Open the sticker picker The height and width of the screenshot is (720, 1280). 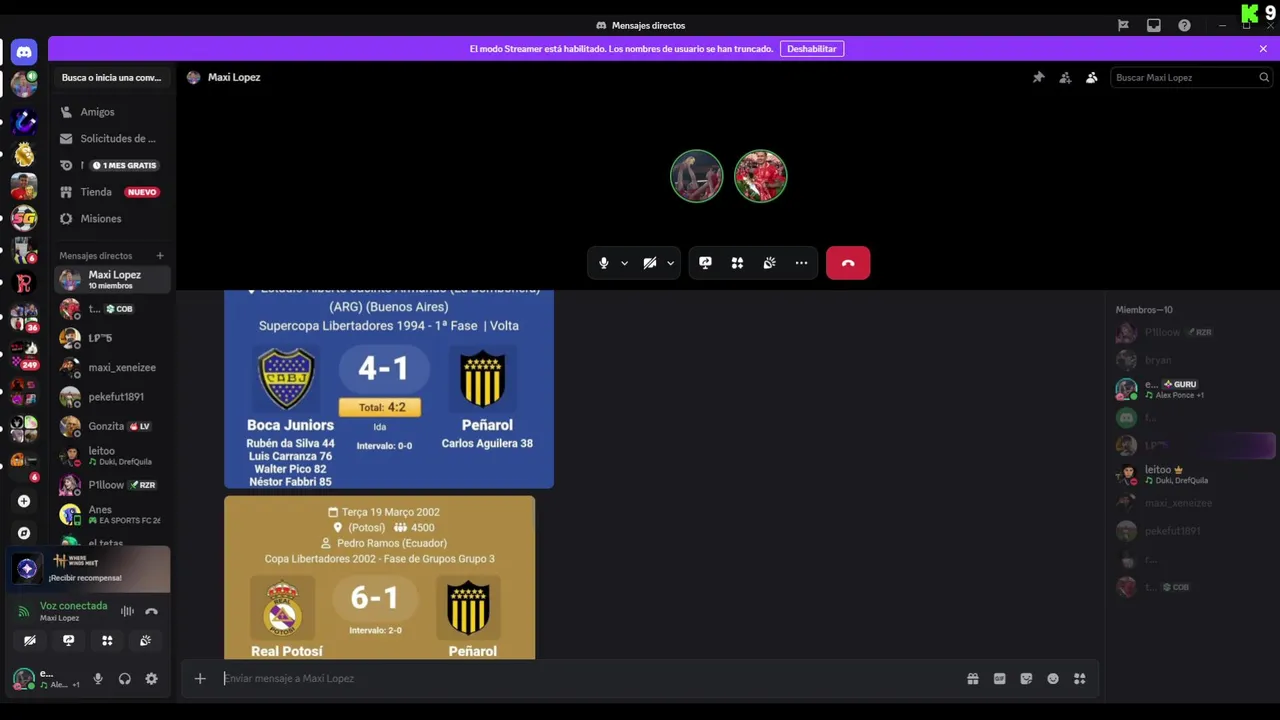click(x=1026, y=679)
